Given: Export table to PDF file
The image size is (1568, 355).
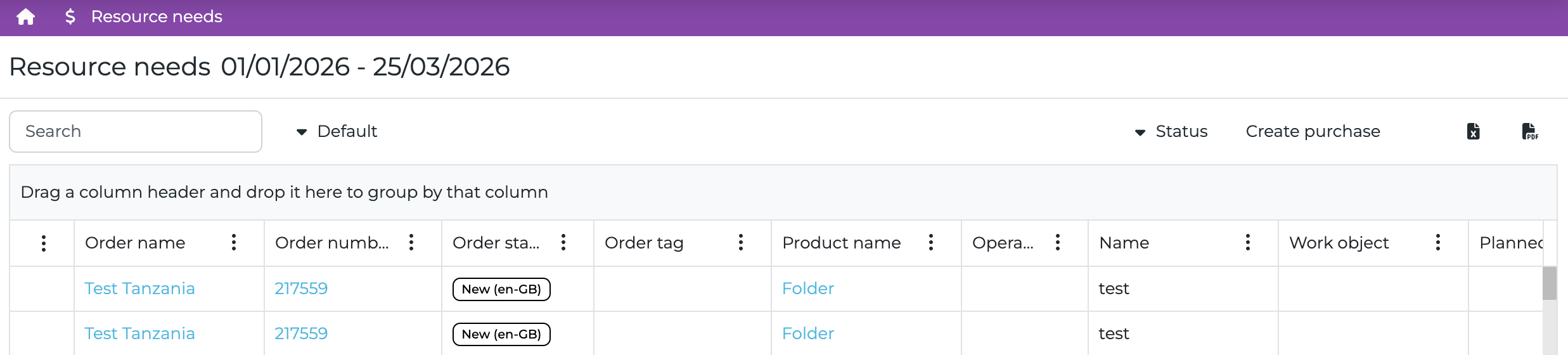Looking at the screenshot, I should (x=1530, y=131).
